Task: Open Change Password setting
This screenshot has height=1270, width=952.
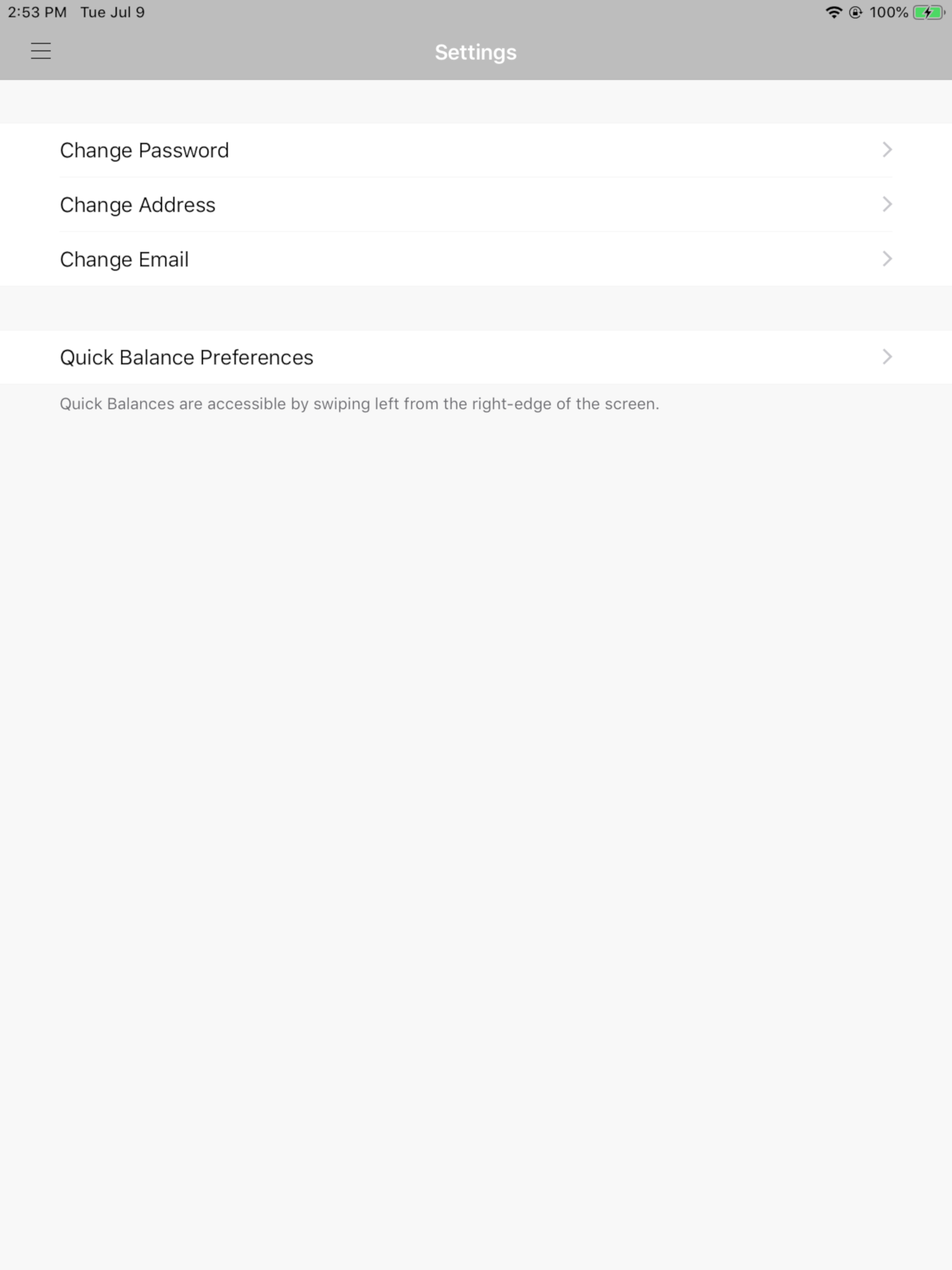Action: pos(476,151)
